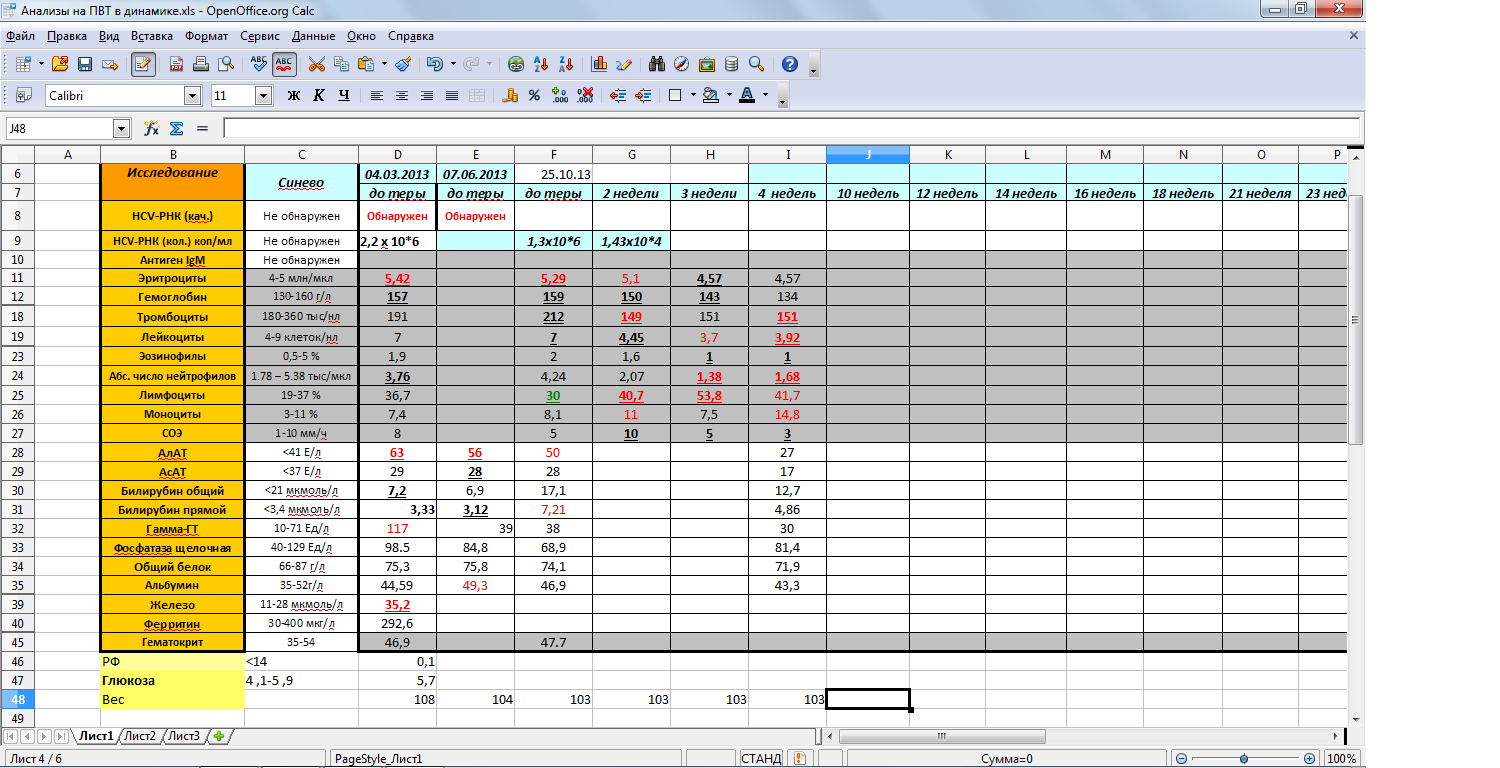Open the Navigator
This screenshot has width=1500, height=768.
pos(682,64)
